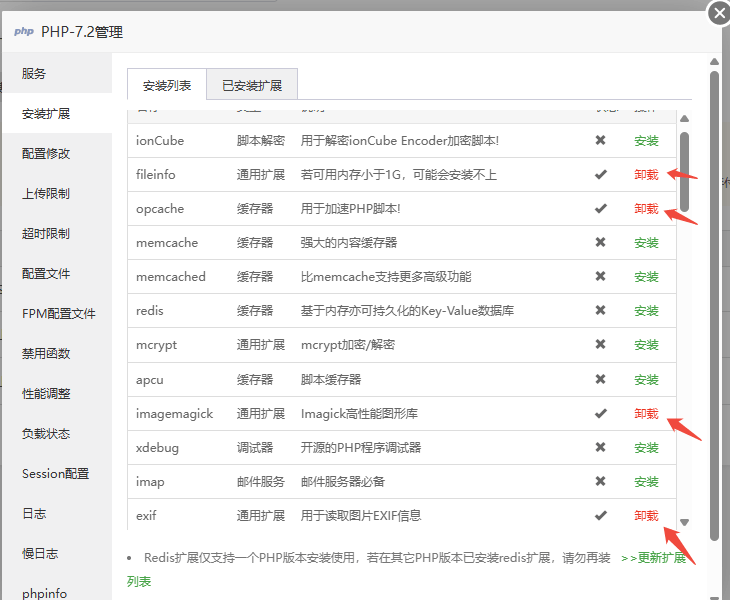Screen dimensions: 730x600
Task: Click the mcrypt加密/解密 description
Action: point(348,344)
